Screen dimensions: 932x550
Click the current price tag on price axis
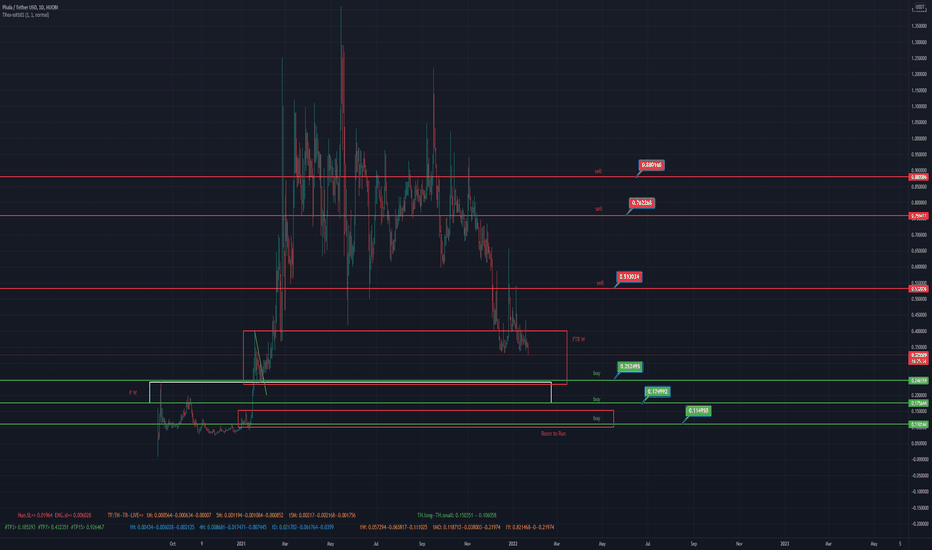point(920,358)
